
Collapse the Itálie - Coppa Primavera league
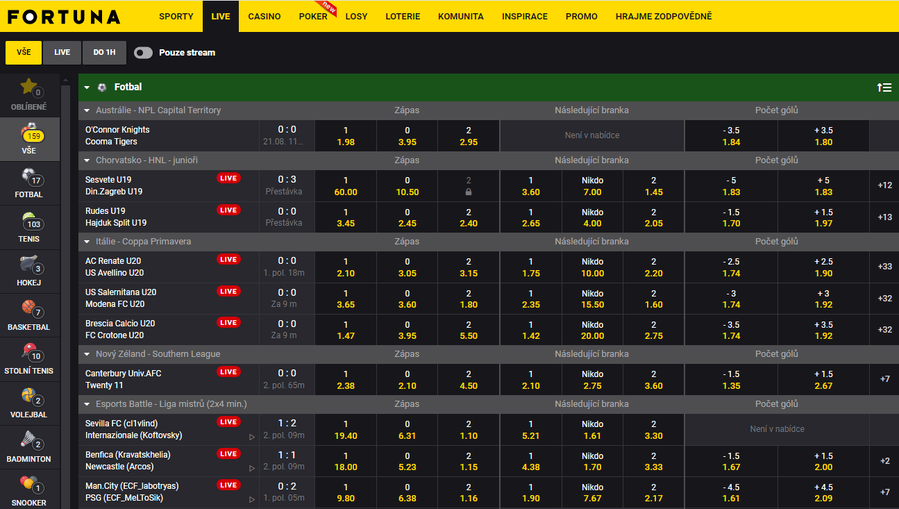(x=87, y=242)
